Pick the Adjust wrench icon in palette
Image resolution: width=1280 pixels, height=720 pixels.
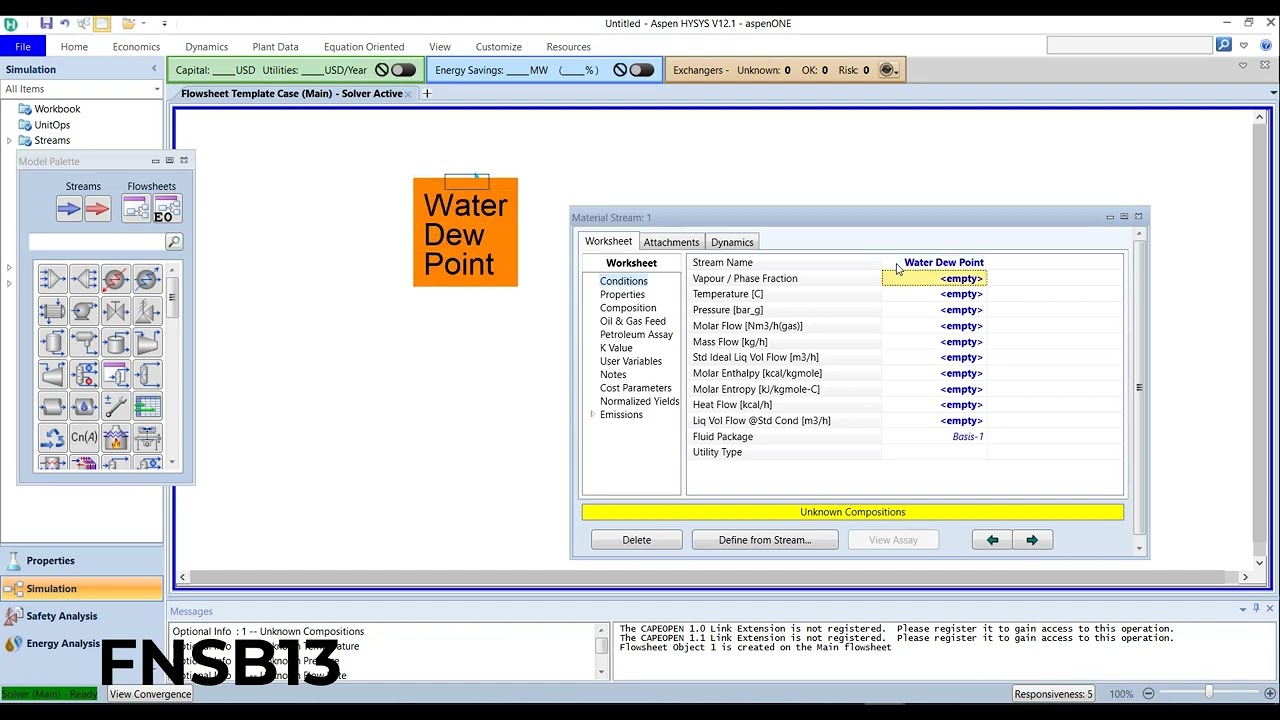point(116,407)
